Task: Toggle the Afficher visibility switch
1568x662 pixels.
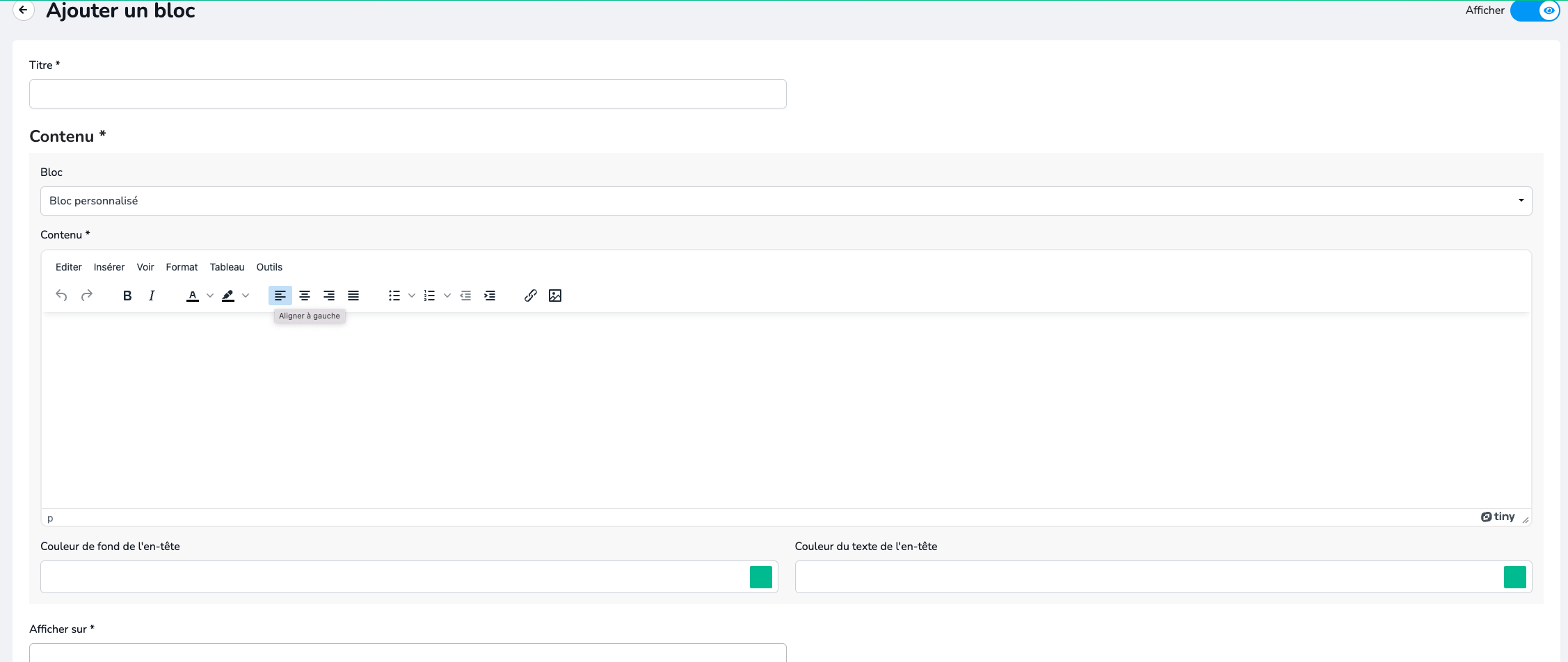Action: [1535, 10]
